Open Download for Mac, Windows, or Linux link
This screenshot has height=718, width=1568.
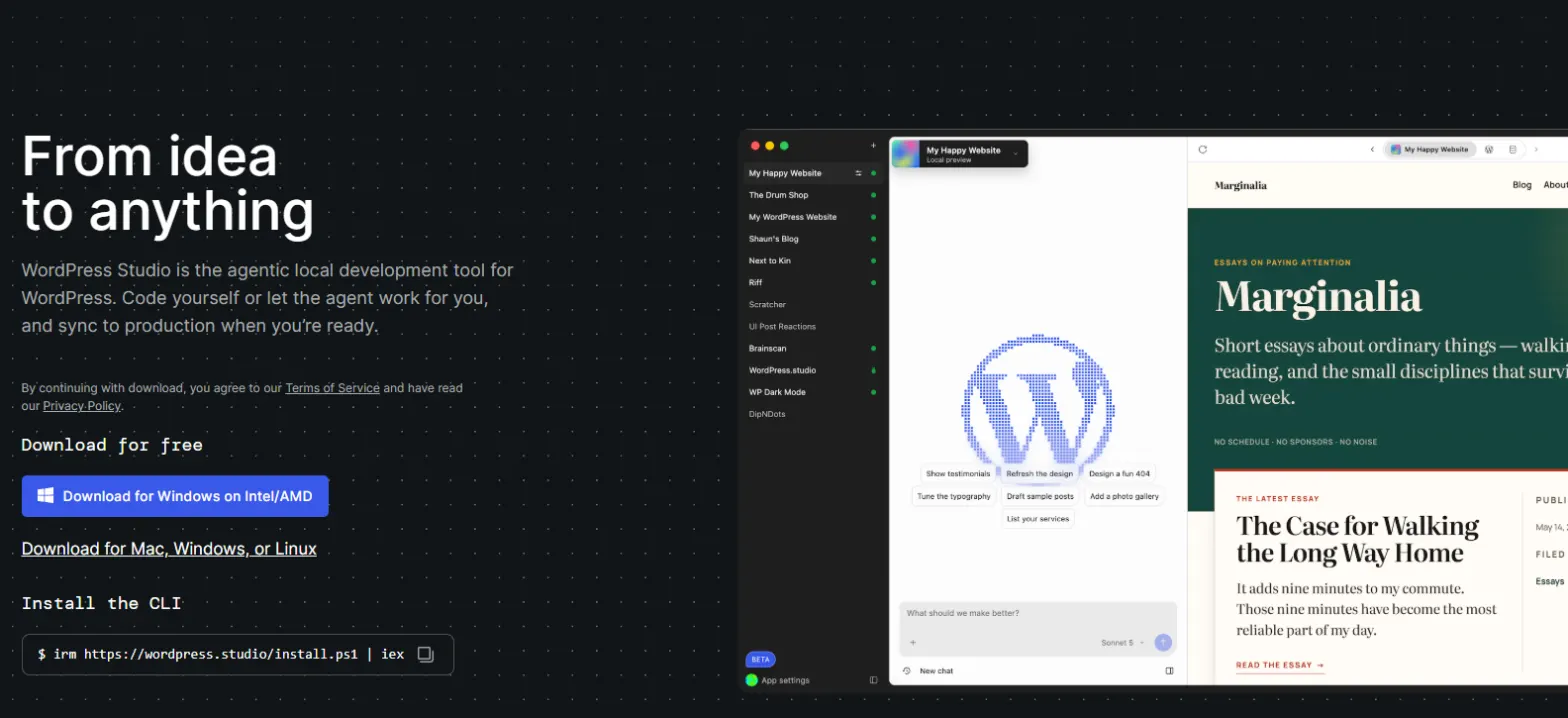tap(169, 549)
